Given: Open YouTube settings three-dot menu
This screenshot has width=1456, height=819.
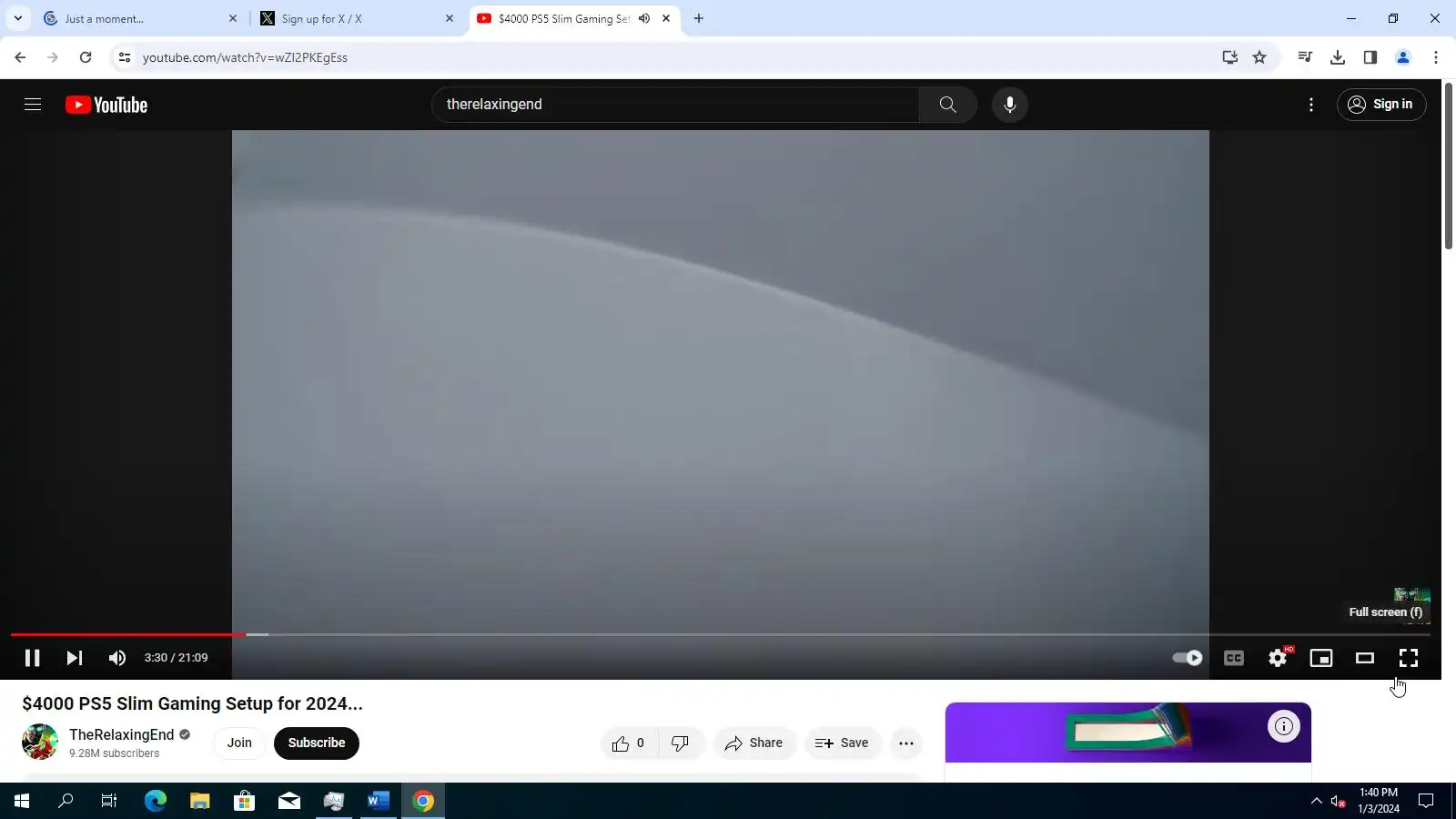Looking at the screenshot, I should pos(1310,105).
